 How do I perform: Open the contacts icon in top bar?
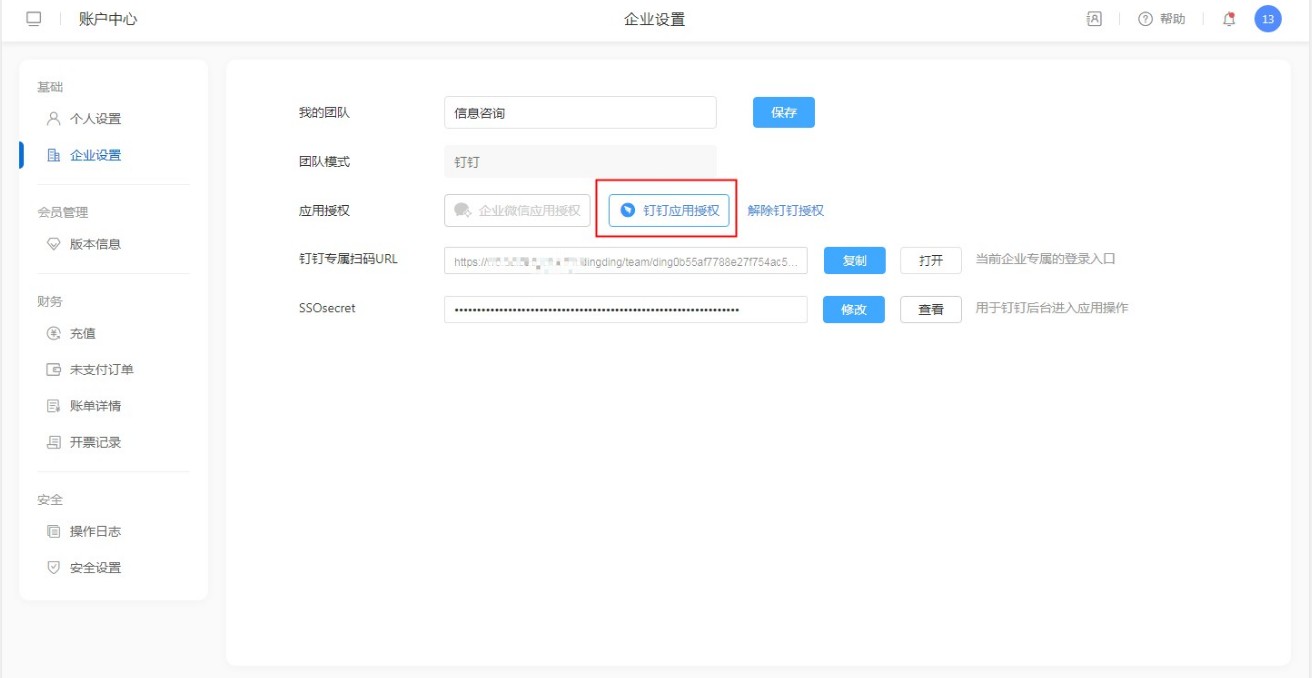click(x=1094, y=19)
